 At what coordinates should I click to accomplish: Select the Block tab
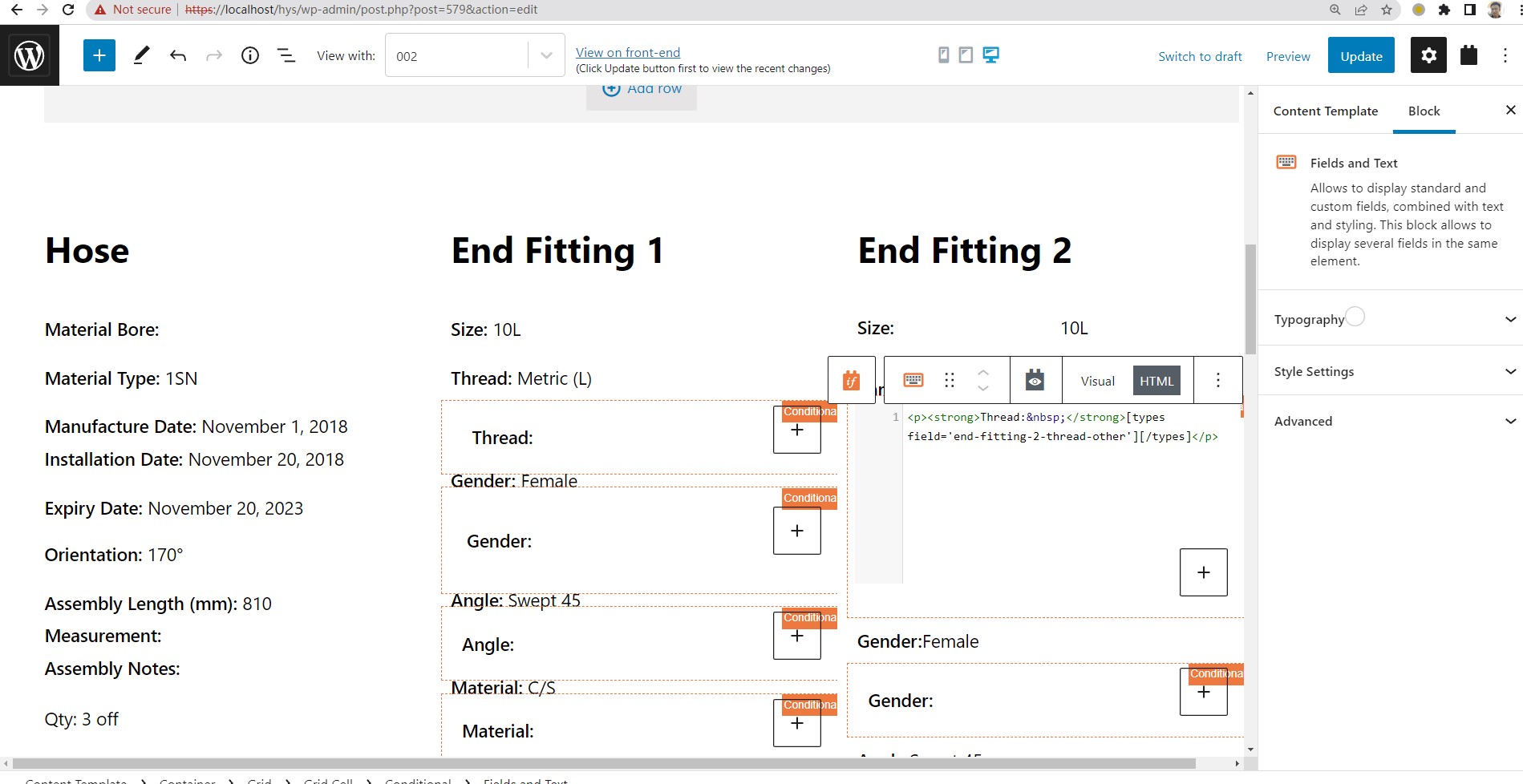point(1424,111)
